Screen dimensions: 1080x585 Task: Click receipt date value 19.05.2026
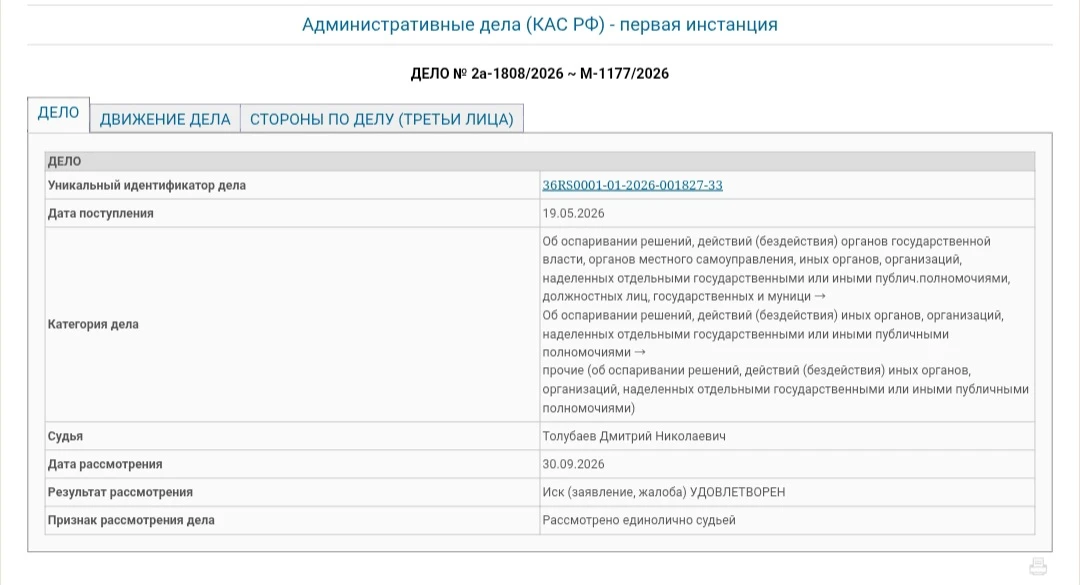click(573, 214)
